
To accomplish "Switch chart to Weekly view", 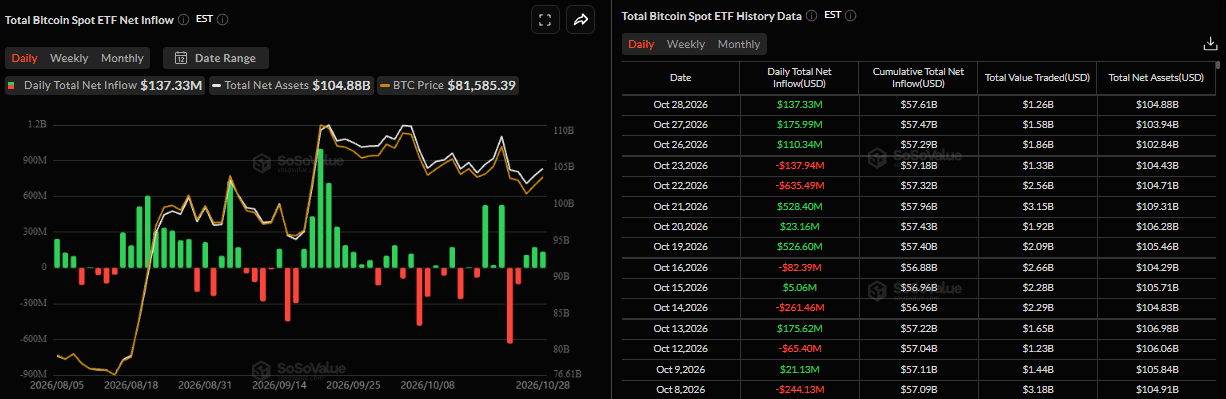I will tap(69, 58).
